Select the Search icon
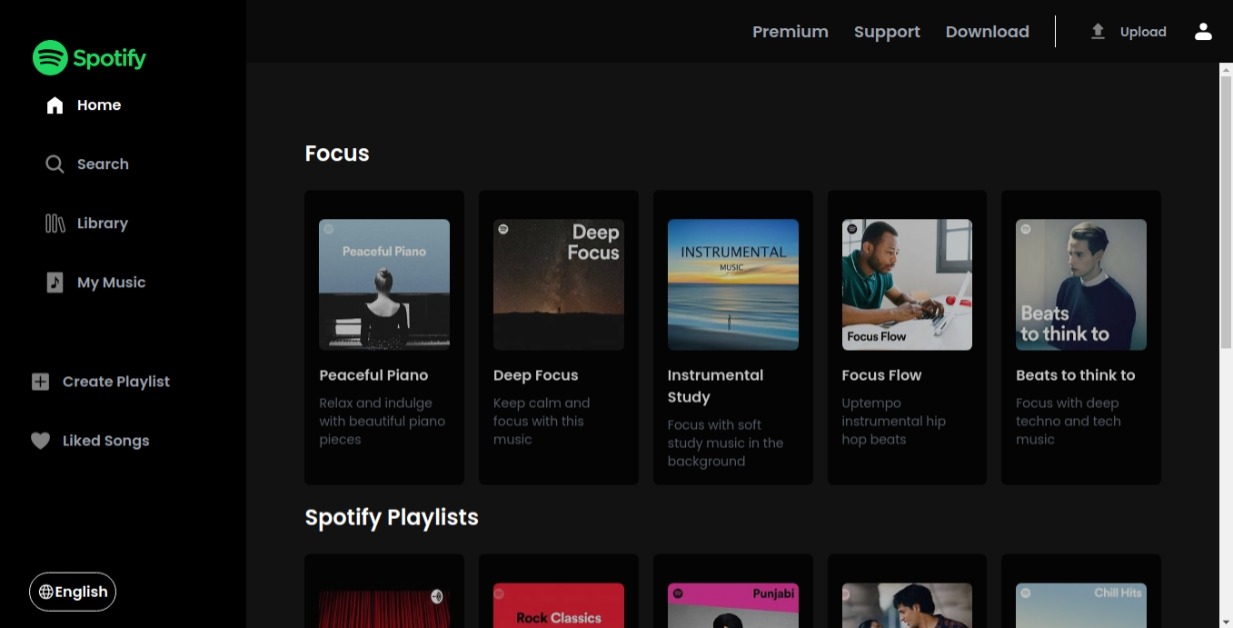 click(55, 163)
